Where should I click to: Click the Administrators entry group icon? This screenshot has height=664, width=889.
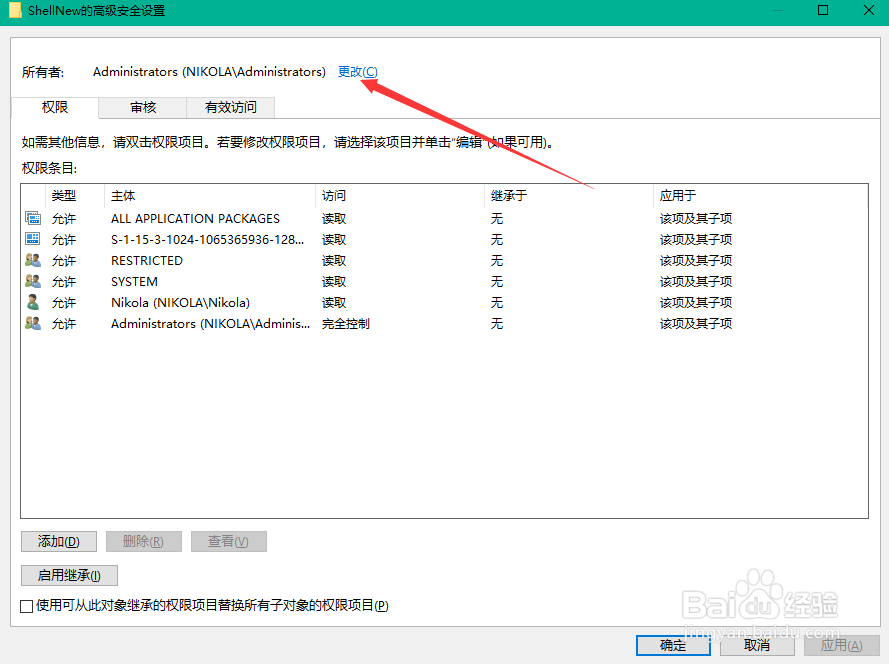tap(33, 323)
